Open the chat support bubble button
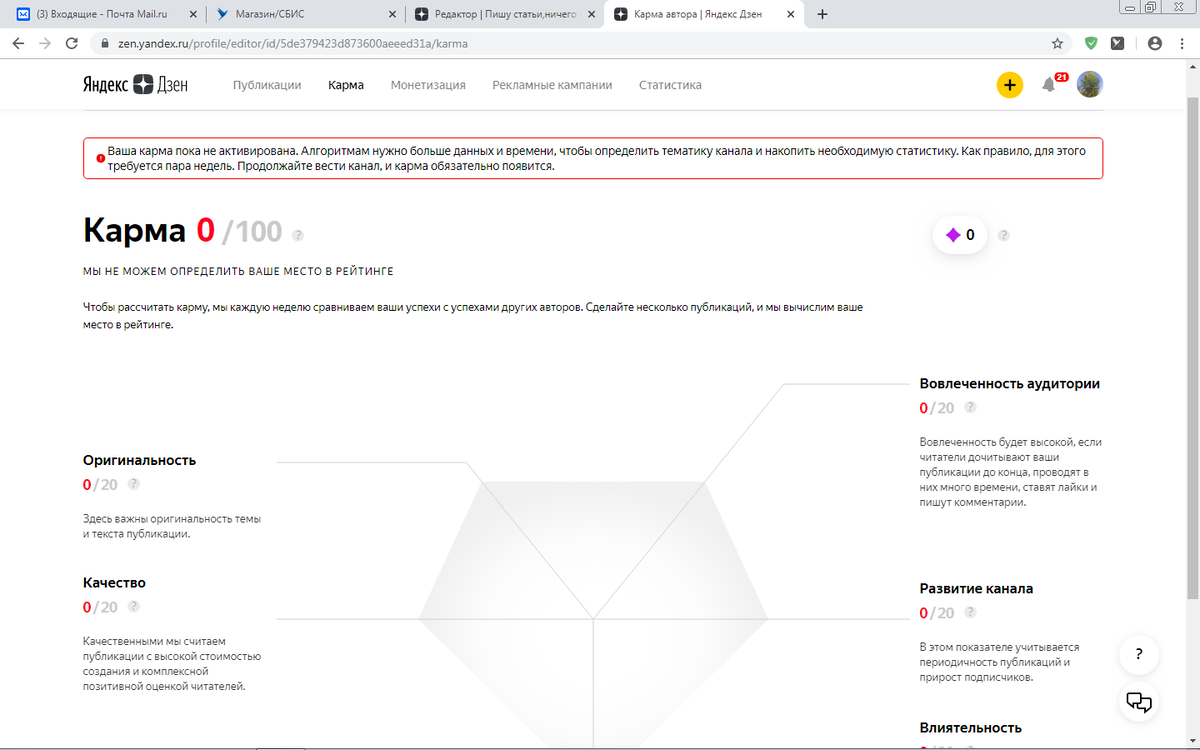The image size is (1200, 750). [x=1139, y=701]
